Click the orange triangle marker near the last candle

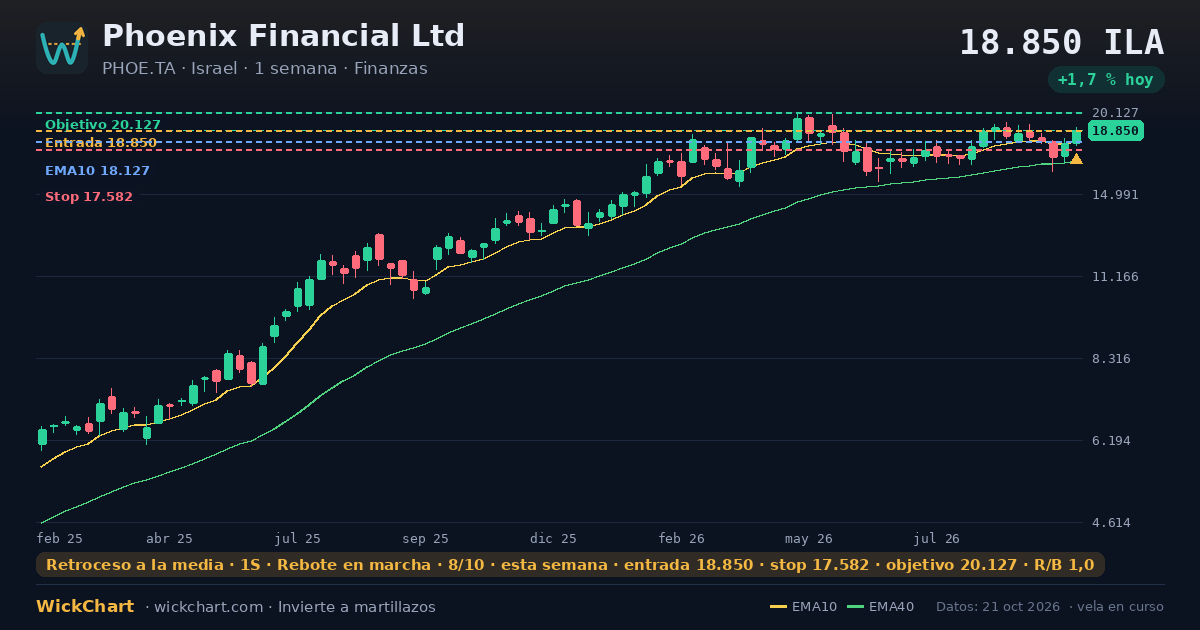pos(1076,159)
